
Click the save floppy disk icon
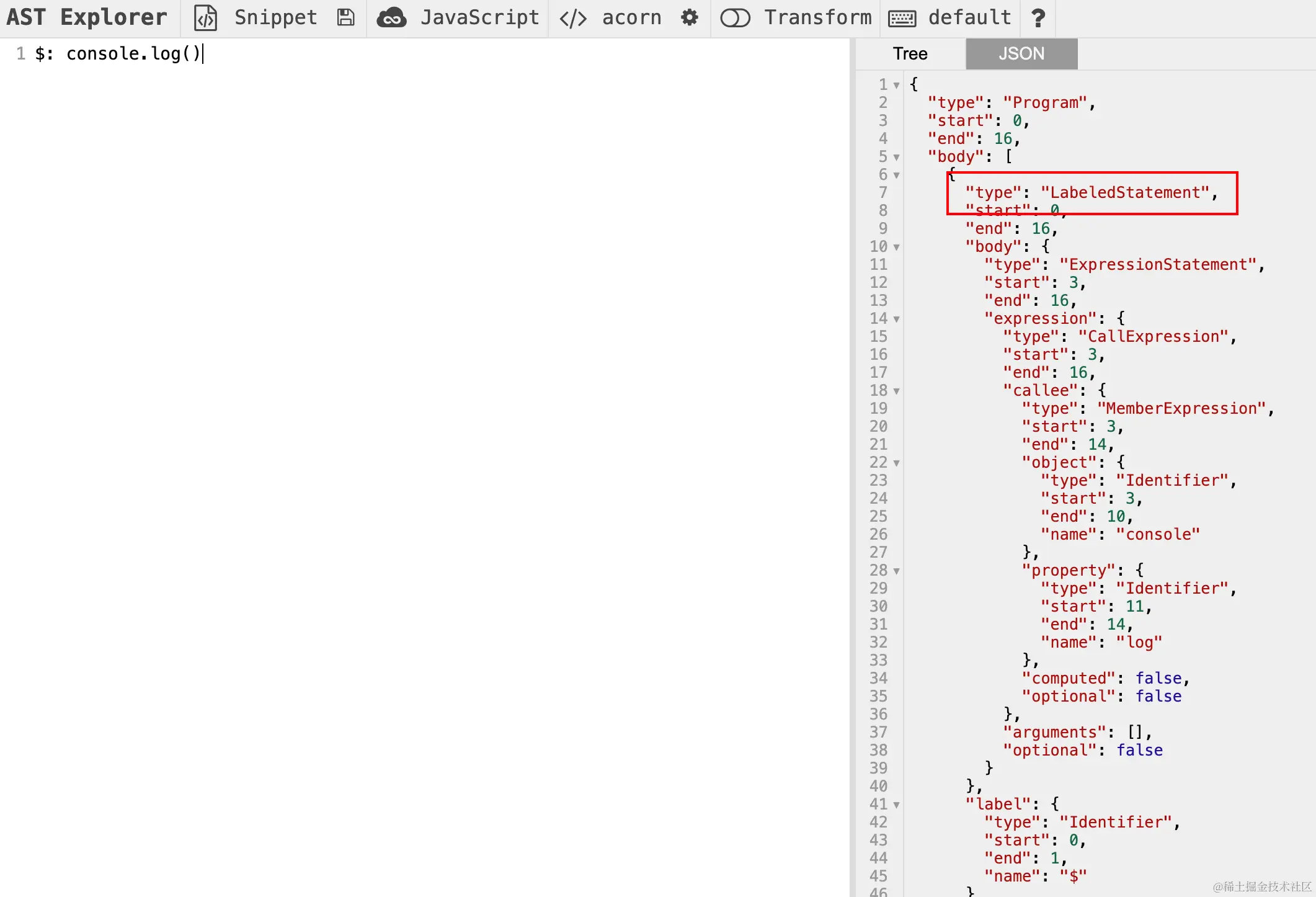[x=345, y=18]
